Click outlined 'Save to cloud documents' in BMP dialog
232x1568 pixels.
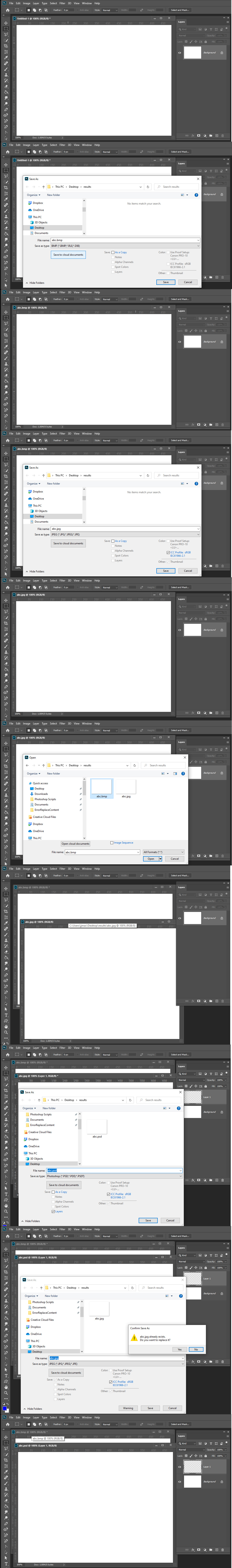(68, 255)
